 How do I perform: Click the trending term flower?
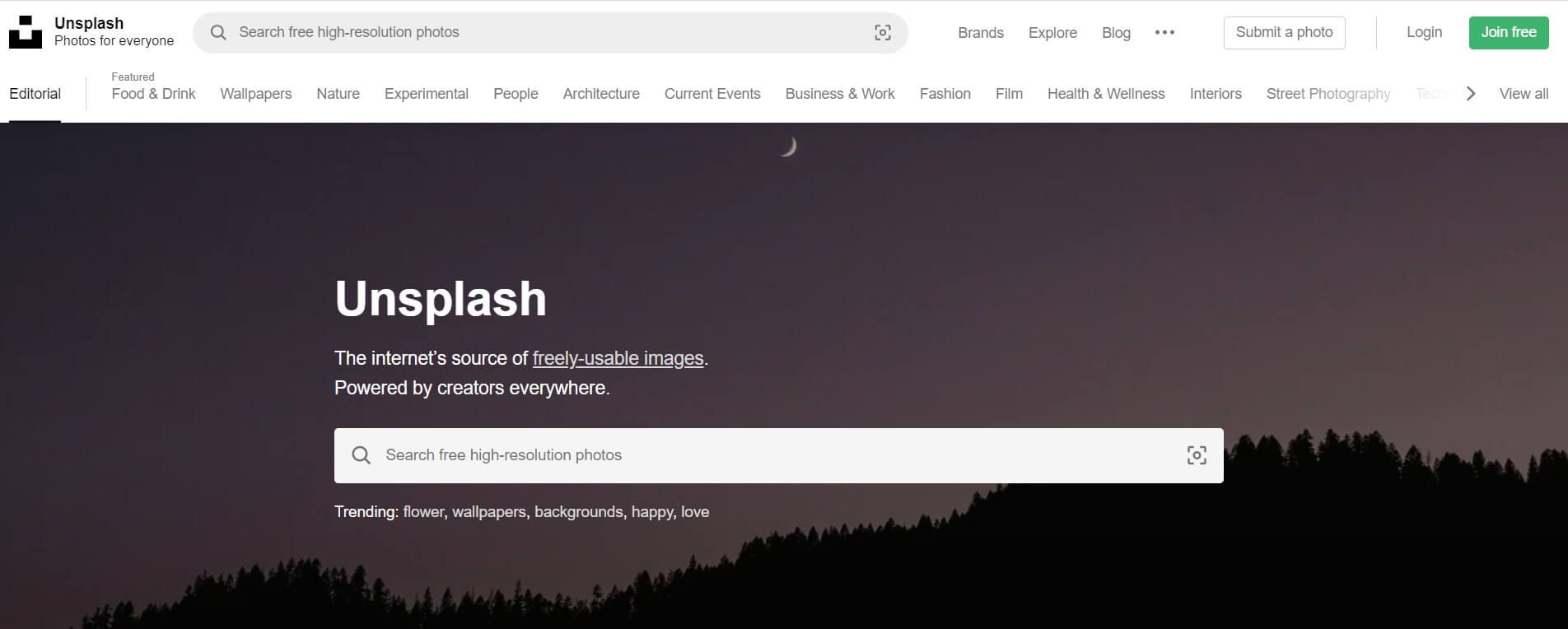tap(423, 512)
